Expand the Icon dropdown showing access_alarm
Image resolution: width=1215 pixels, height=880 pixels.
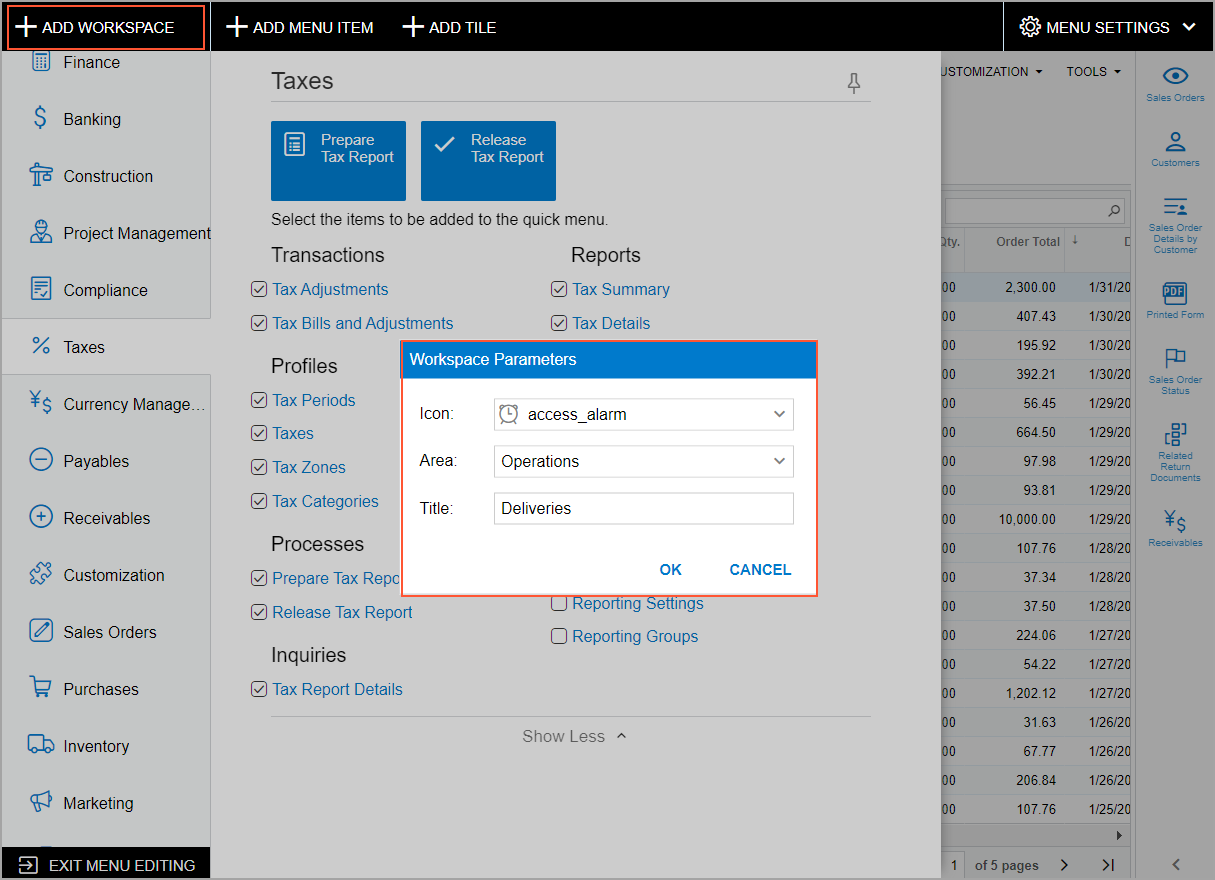(779, 415)
